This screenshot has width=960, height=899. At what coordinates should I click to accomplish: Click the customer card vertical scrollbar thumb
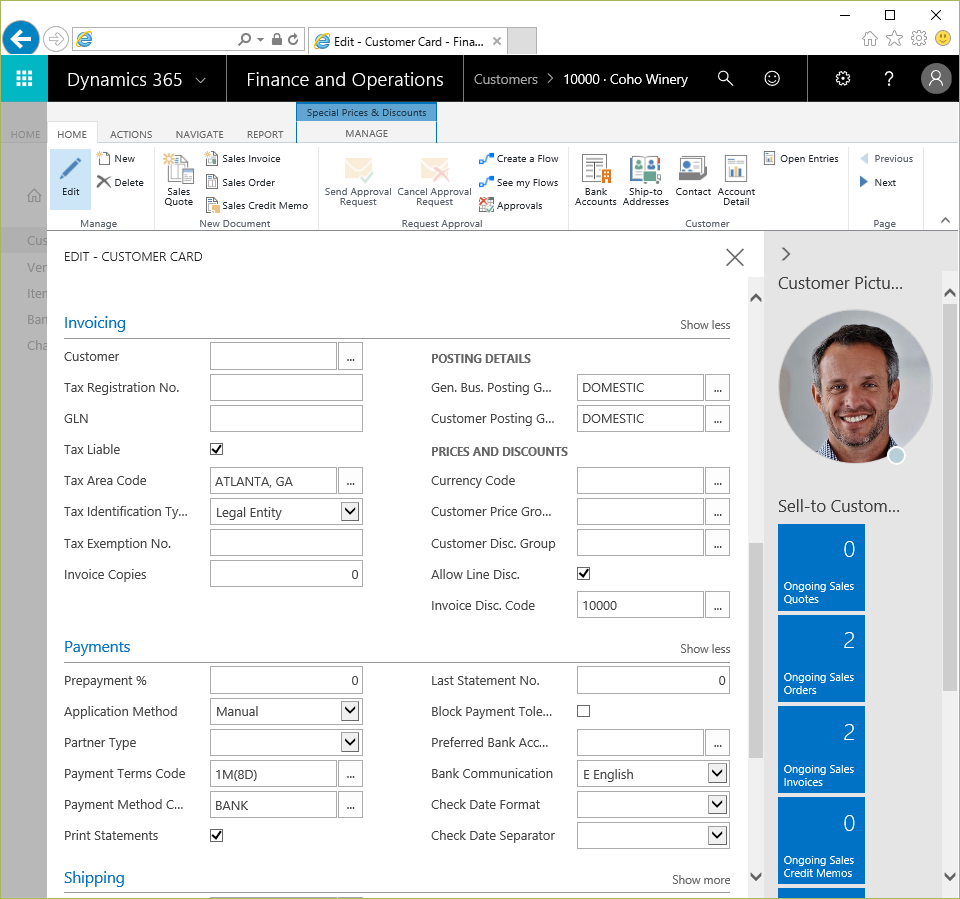click(756, 650)
